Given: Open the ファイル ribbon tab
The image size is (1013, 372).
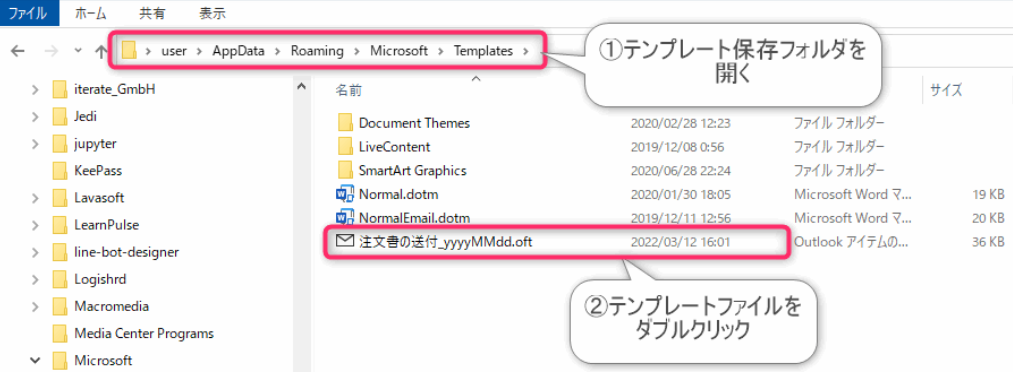Looking at the screenshot, I should (29, 13).
